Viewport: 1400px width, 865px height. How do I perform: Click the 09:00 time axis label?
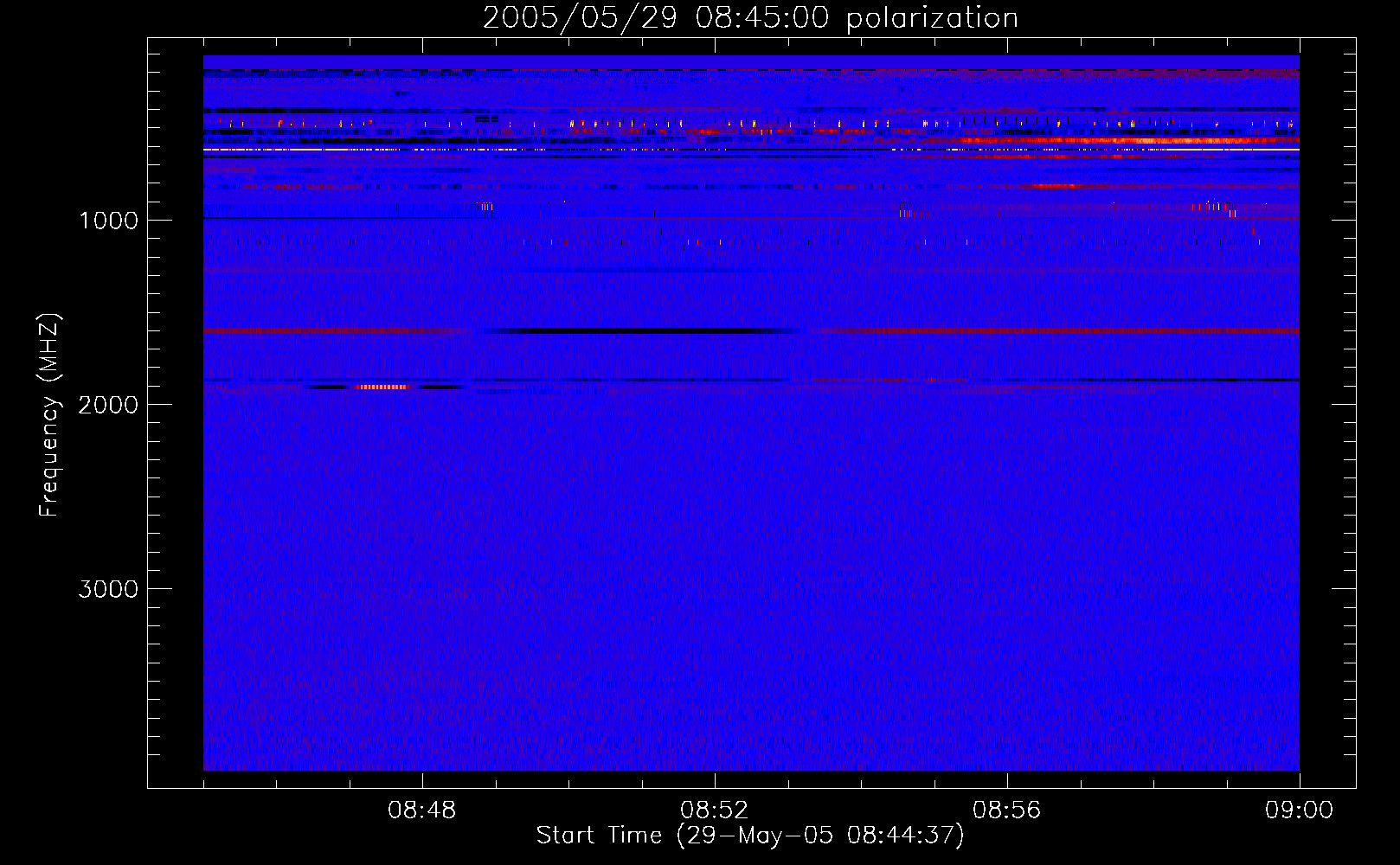pyautogui.click(x=1299, y=811)
